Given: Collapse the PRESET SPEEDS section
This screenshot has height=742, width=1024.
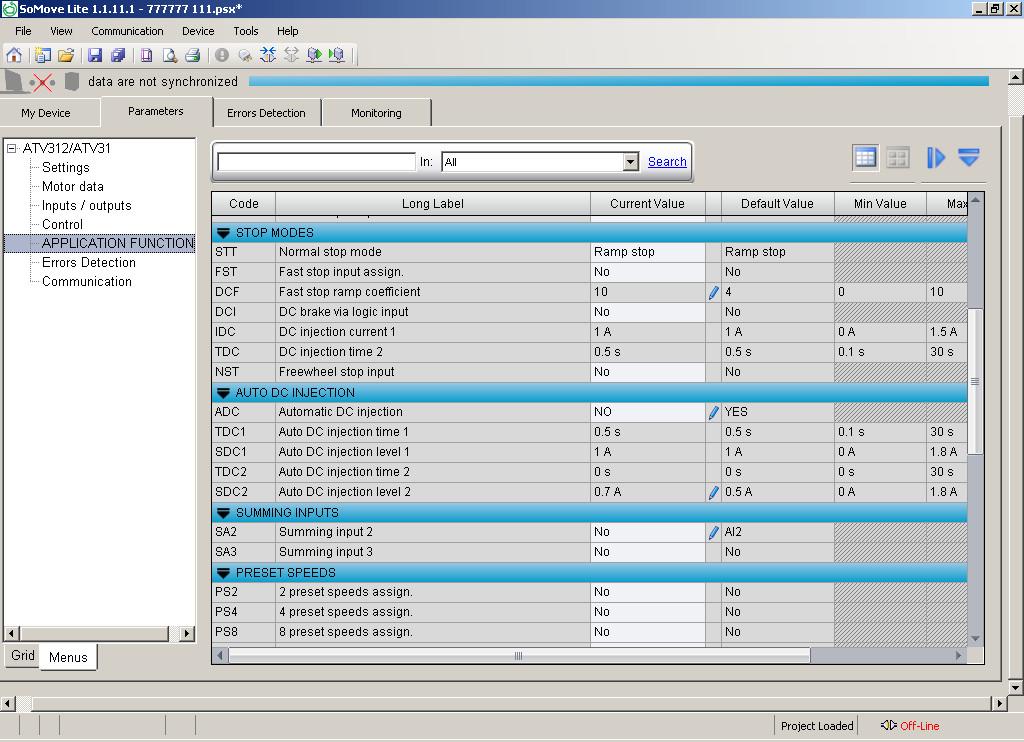Looking at the screenshot, I should pyautogui.click(x=223, y=573).
